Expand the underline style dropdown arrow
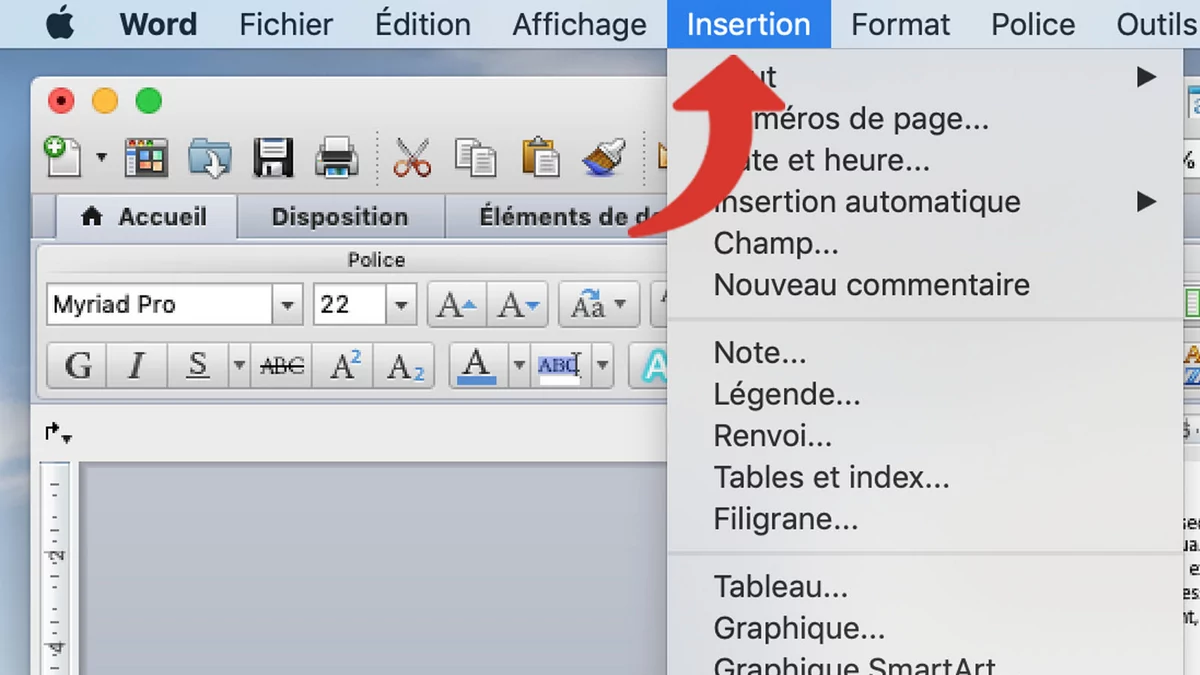This screenshot has height=675, width=1200. [x=239, y=366]
